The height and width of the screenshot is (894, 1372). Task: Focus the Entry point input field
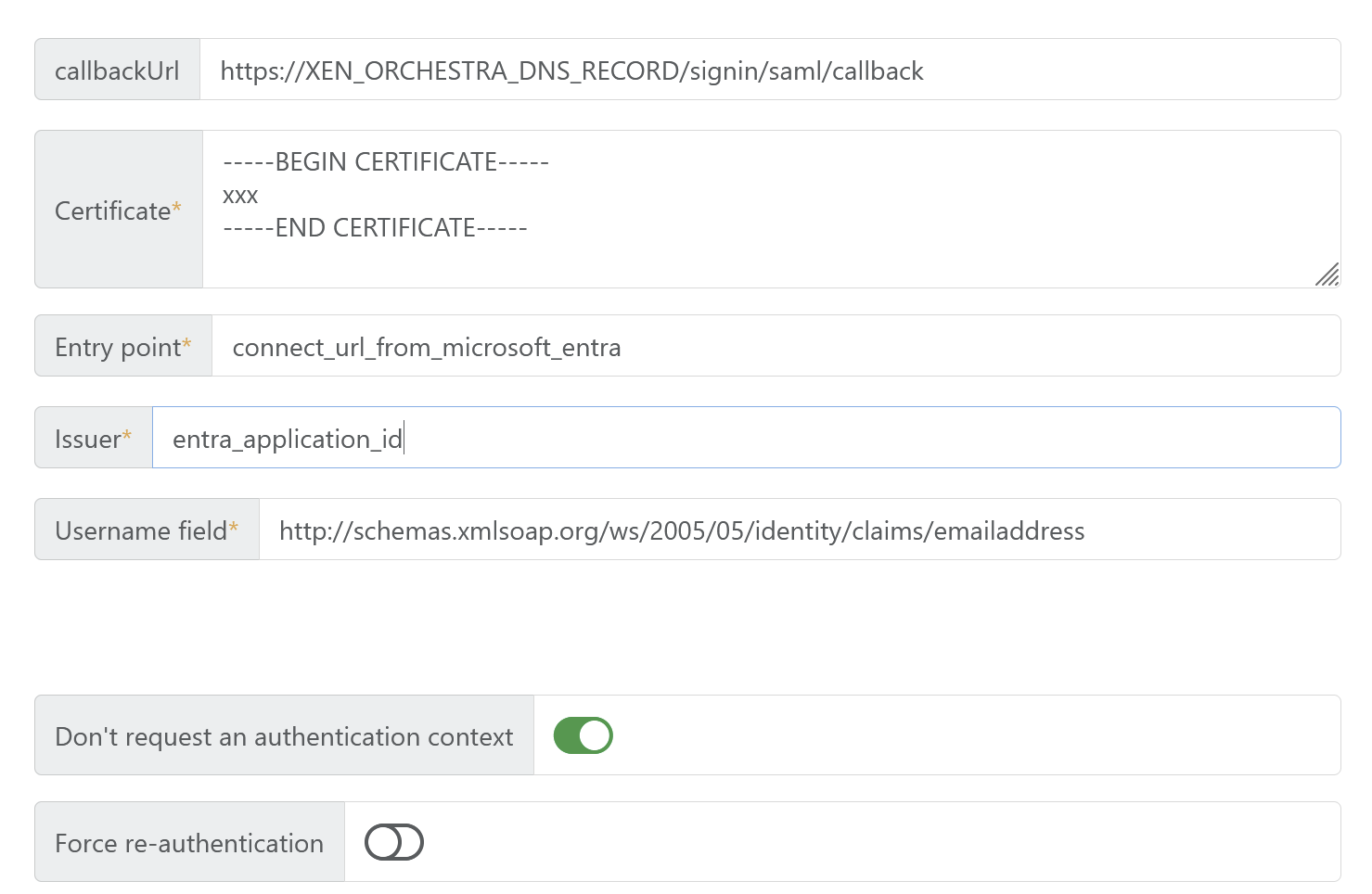tap(776, 347)
